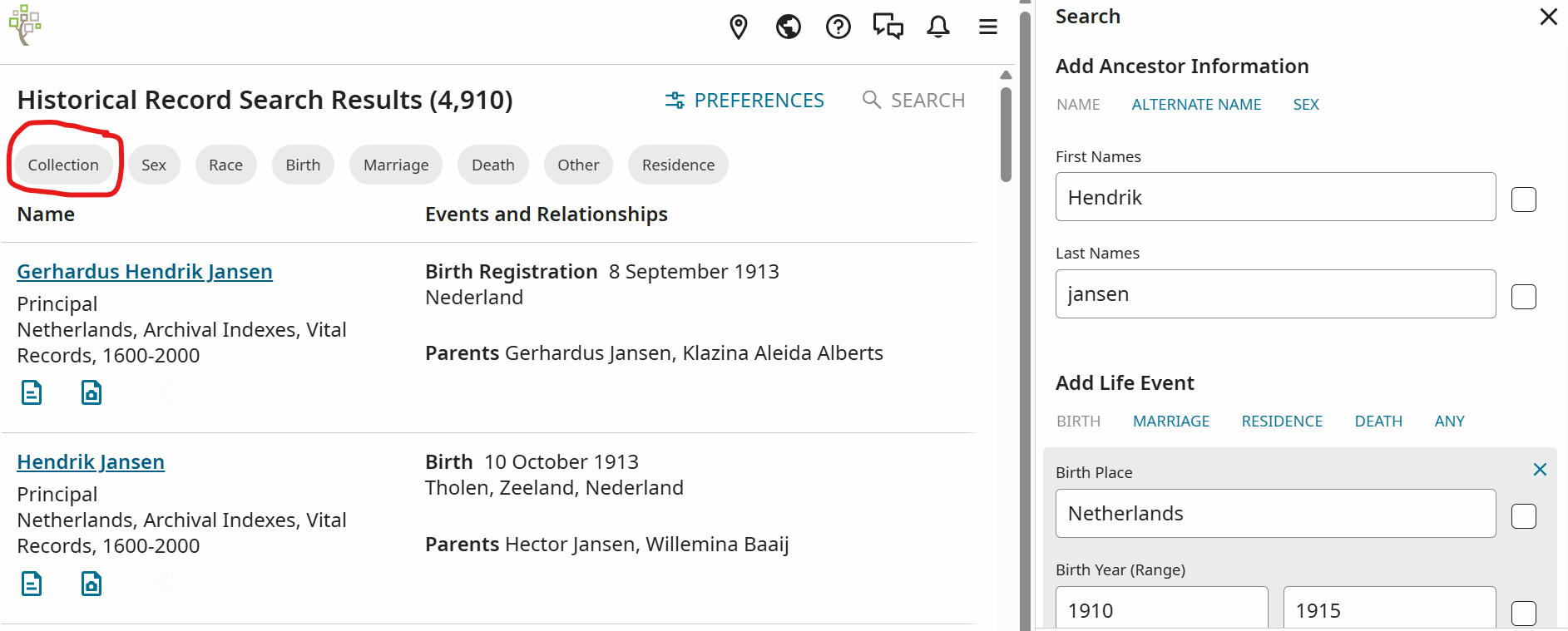Click the FamilySearch tree logo

click(x=25, y=25)
